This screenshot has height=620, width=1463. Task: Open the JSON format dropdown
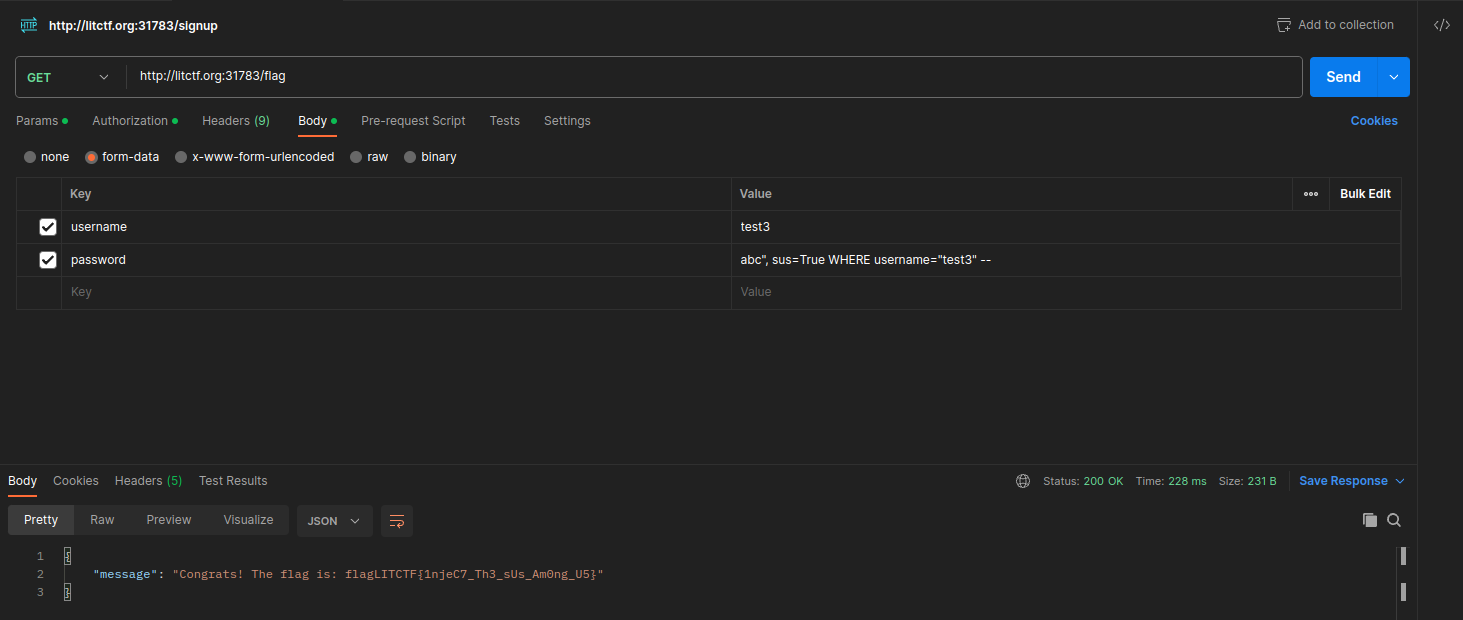334,521
